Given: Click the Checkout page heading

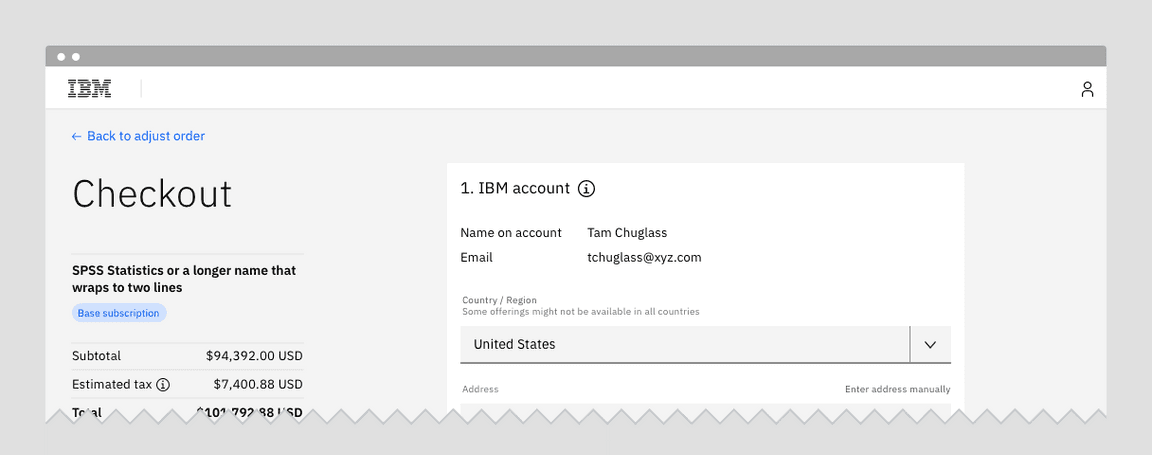Looking at the screenshot, I should point(152,194).
